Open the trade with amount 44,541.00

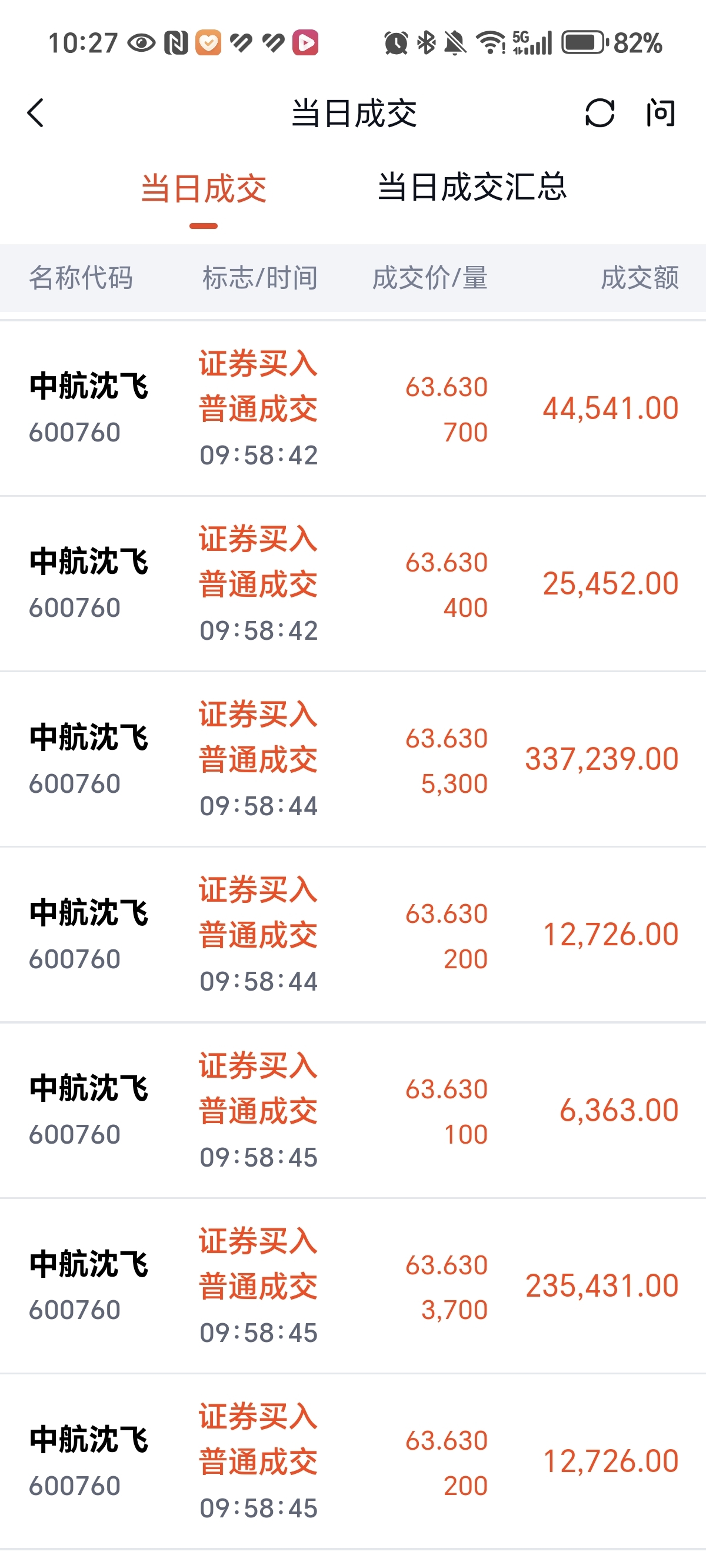353,408
